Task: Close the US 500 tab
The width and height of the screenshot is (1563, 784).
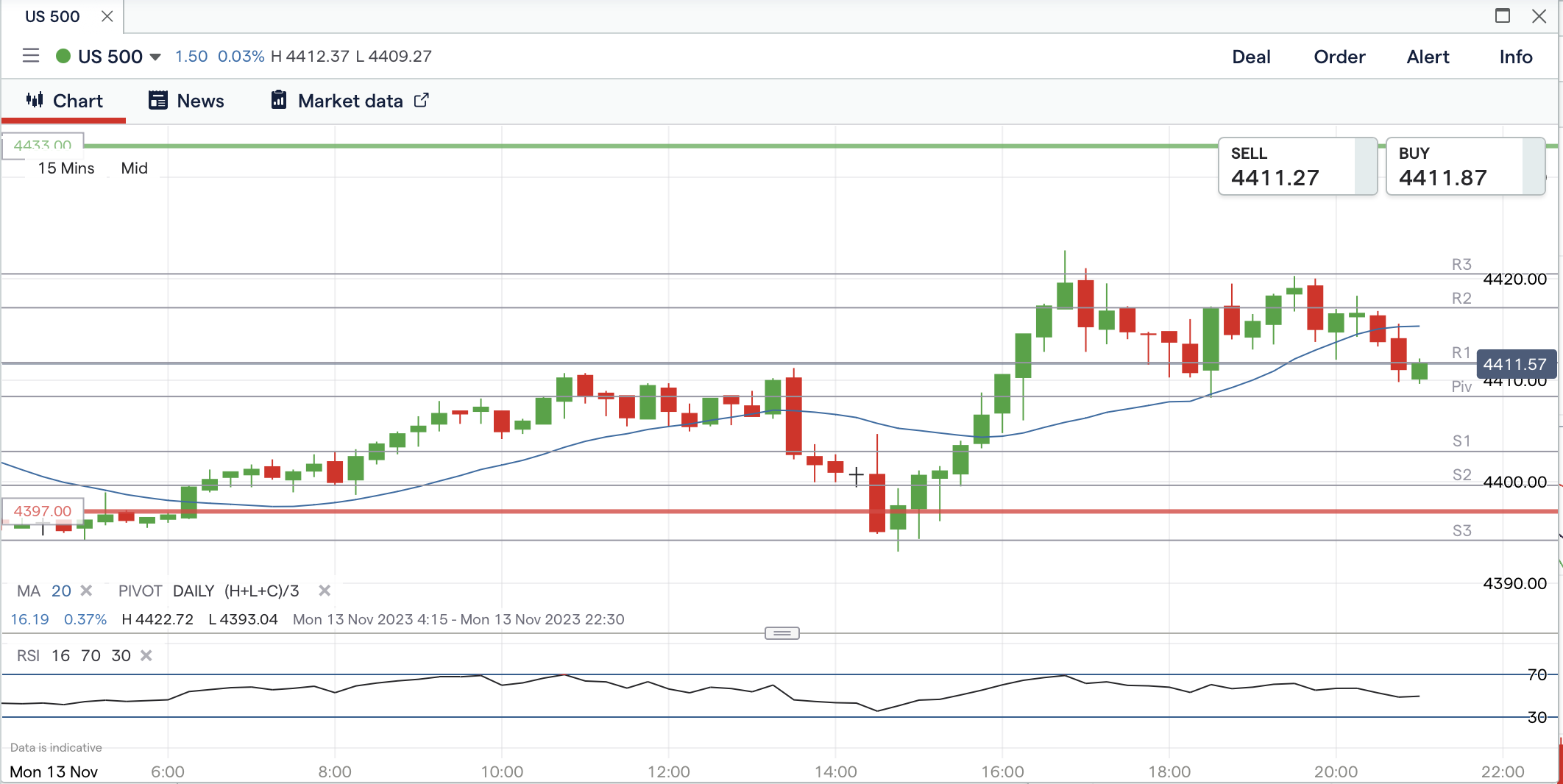Action: pyautogui.click(x=107, y=16)
